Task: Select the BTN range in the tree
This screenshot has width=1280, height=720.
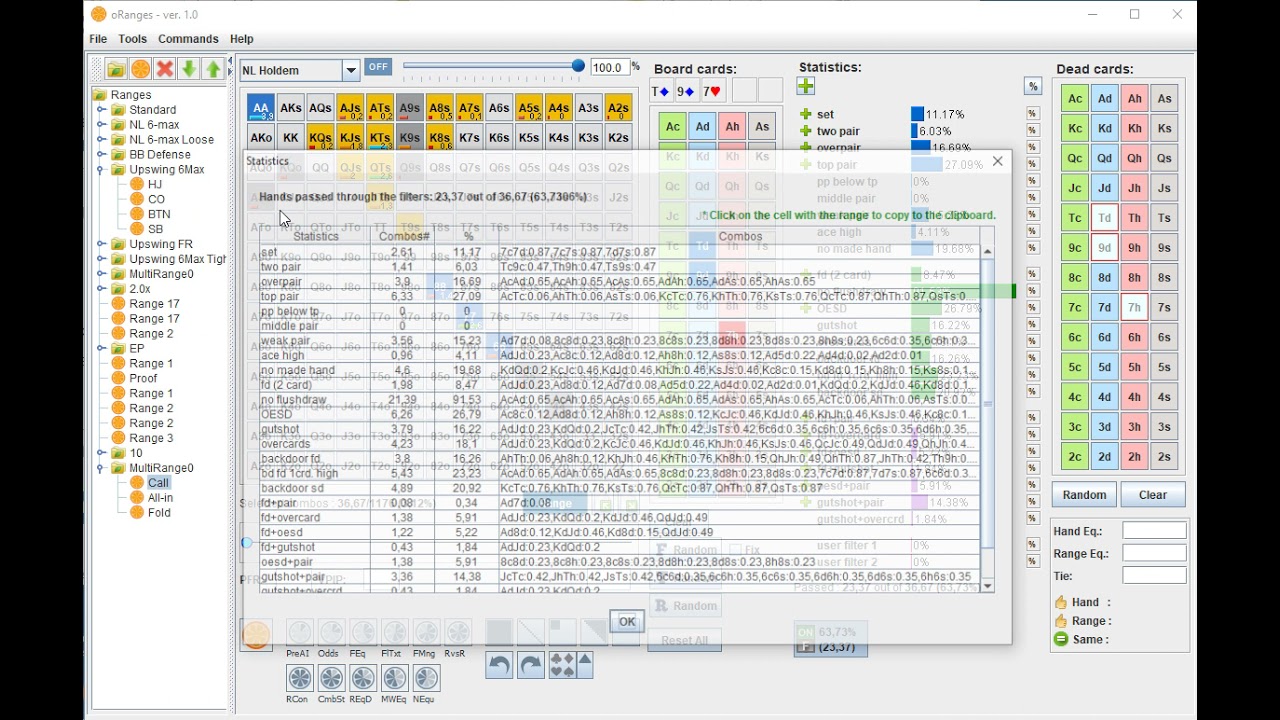Action: [x=159, y=214]
